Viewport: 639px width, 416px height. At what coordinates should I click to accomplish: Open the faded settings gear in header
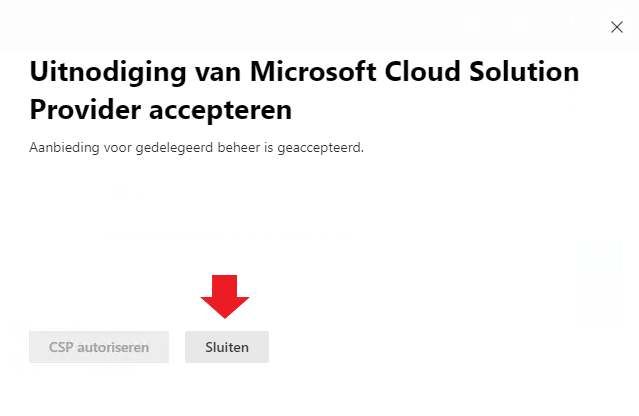click(521, 24)
